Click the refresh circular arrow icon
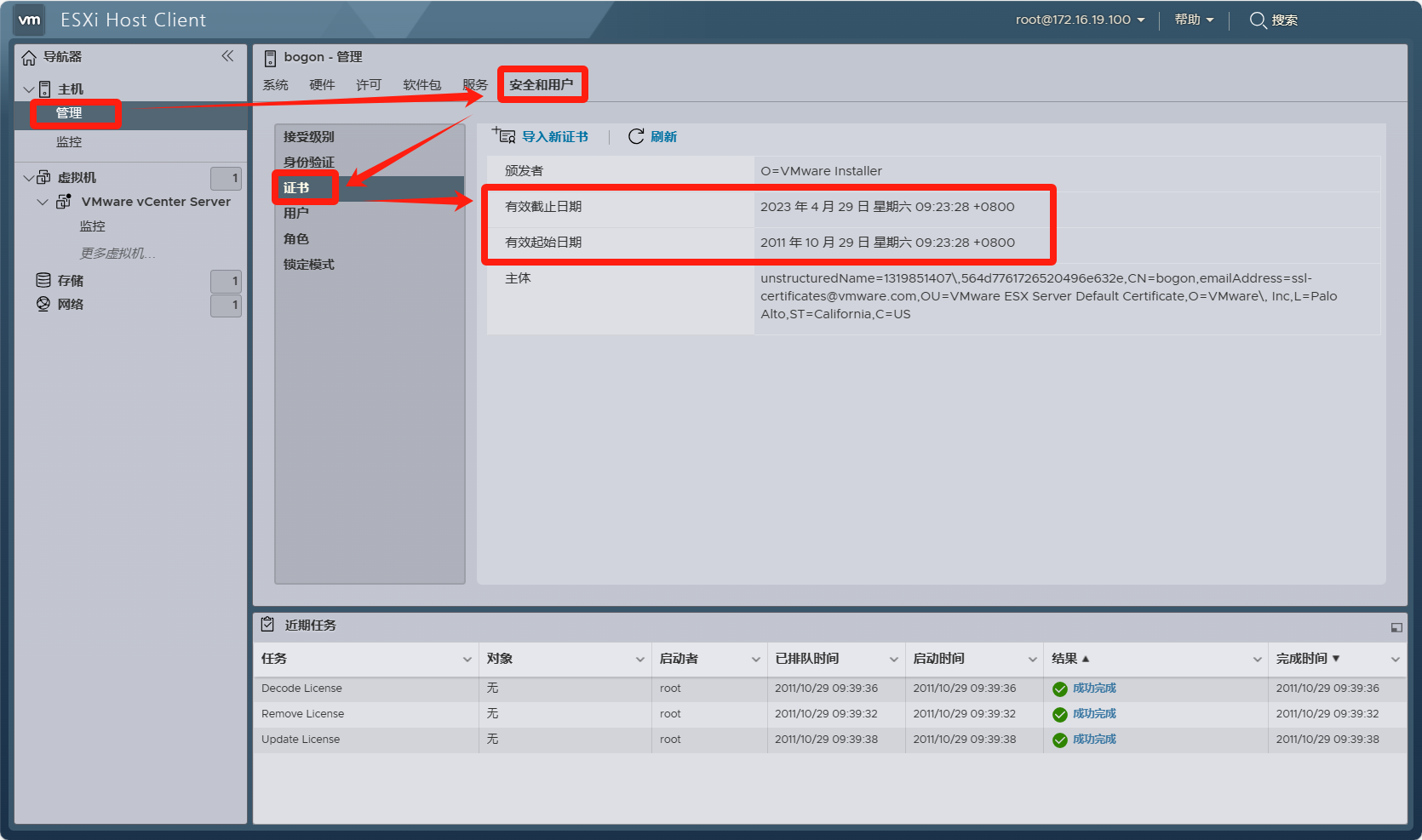The height and width of the screenshot is (840, 1422). coord(636,136)
